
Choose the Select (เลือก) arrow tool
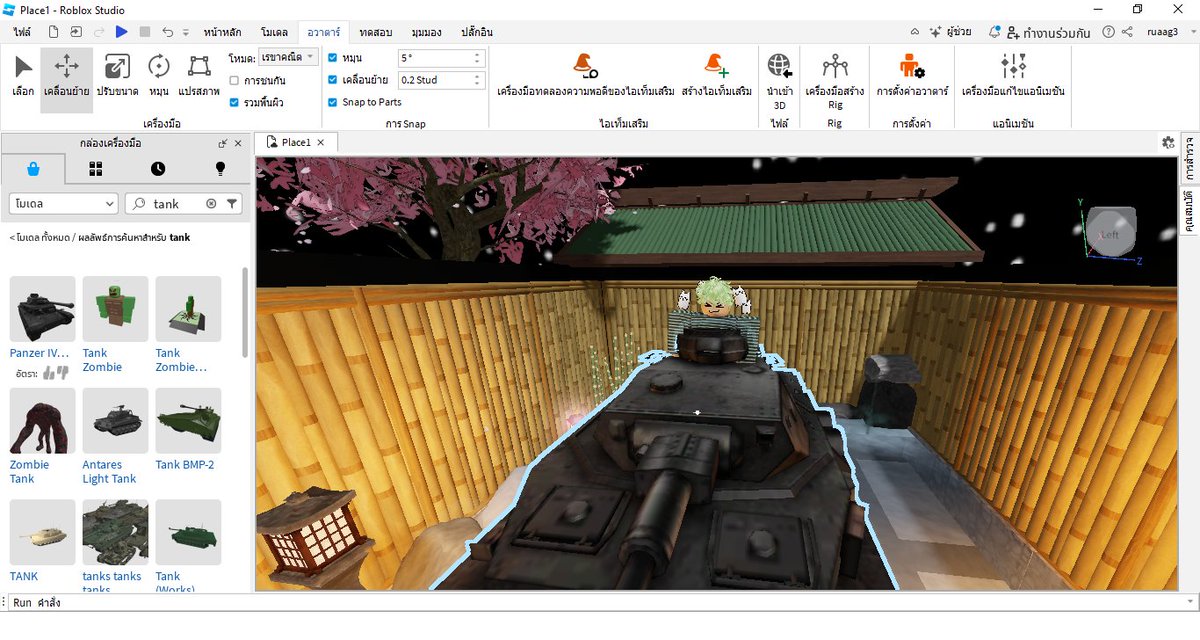click(x=23, y=75)
